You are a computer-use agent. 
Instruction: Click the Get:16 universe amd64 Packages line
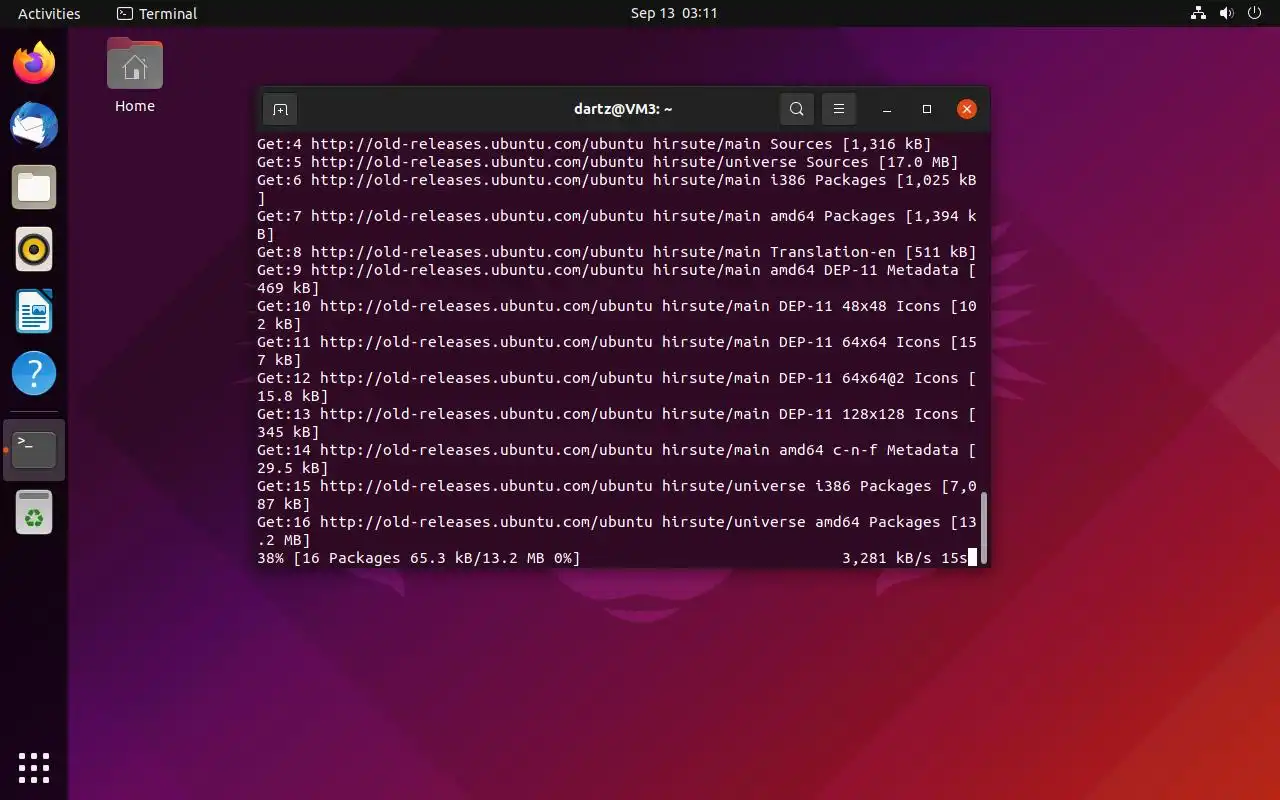click(x=617, y=531)
